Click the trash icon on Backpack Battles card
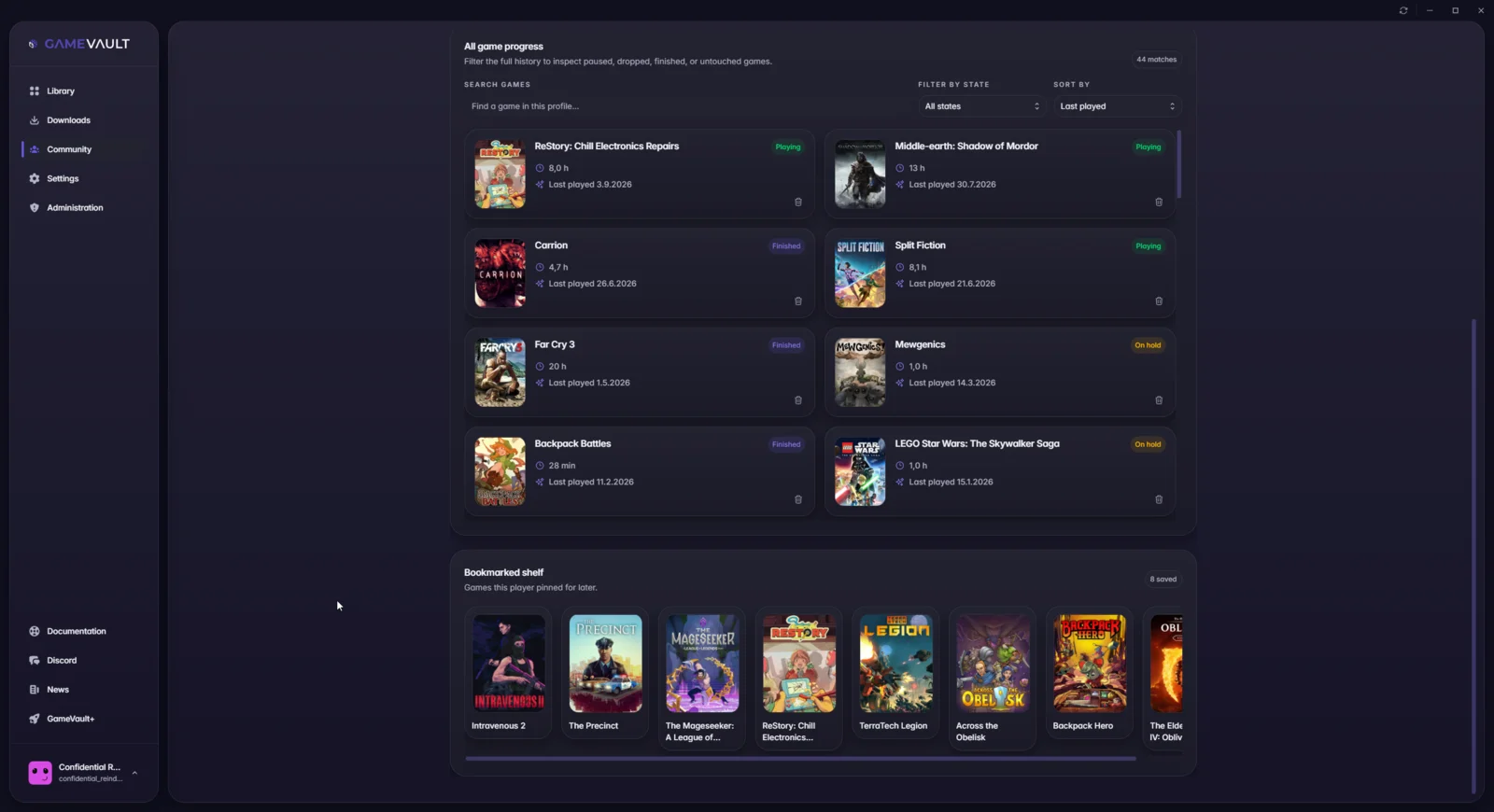Screen dimensions: 1494x812 coord(798,499)
